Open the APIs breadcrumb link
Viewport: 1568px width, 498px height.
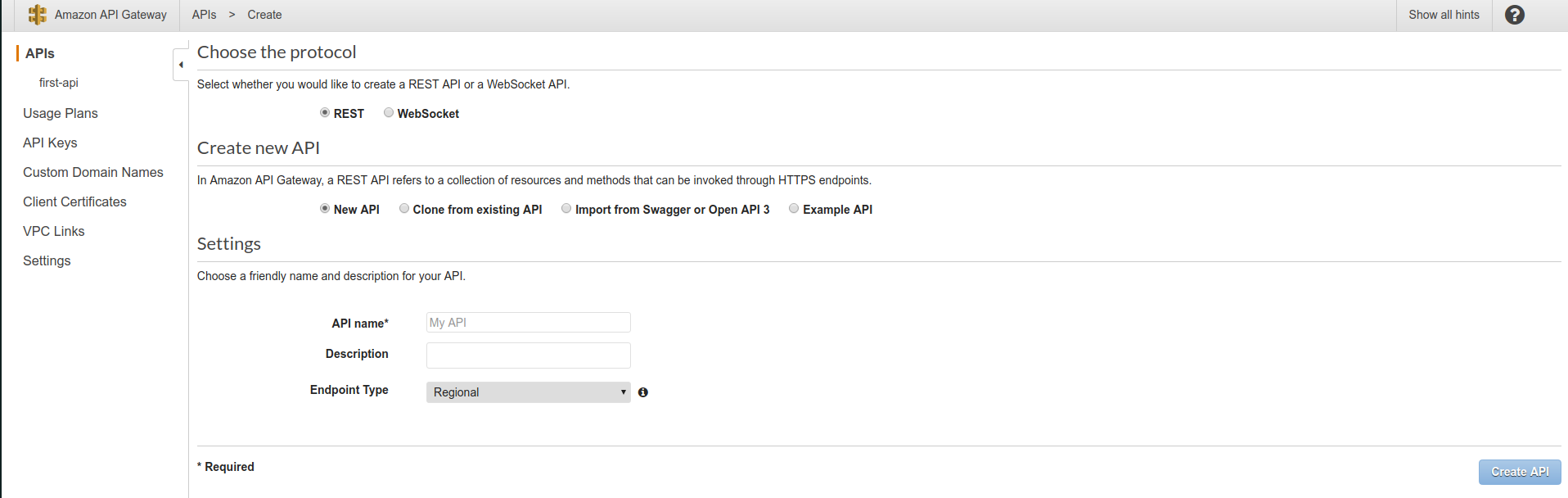[x=205, y=15]
